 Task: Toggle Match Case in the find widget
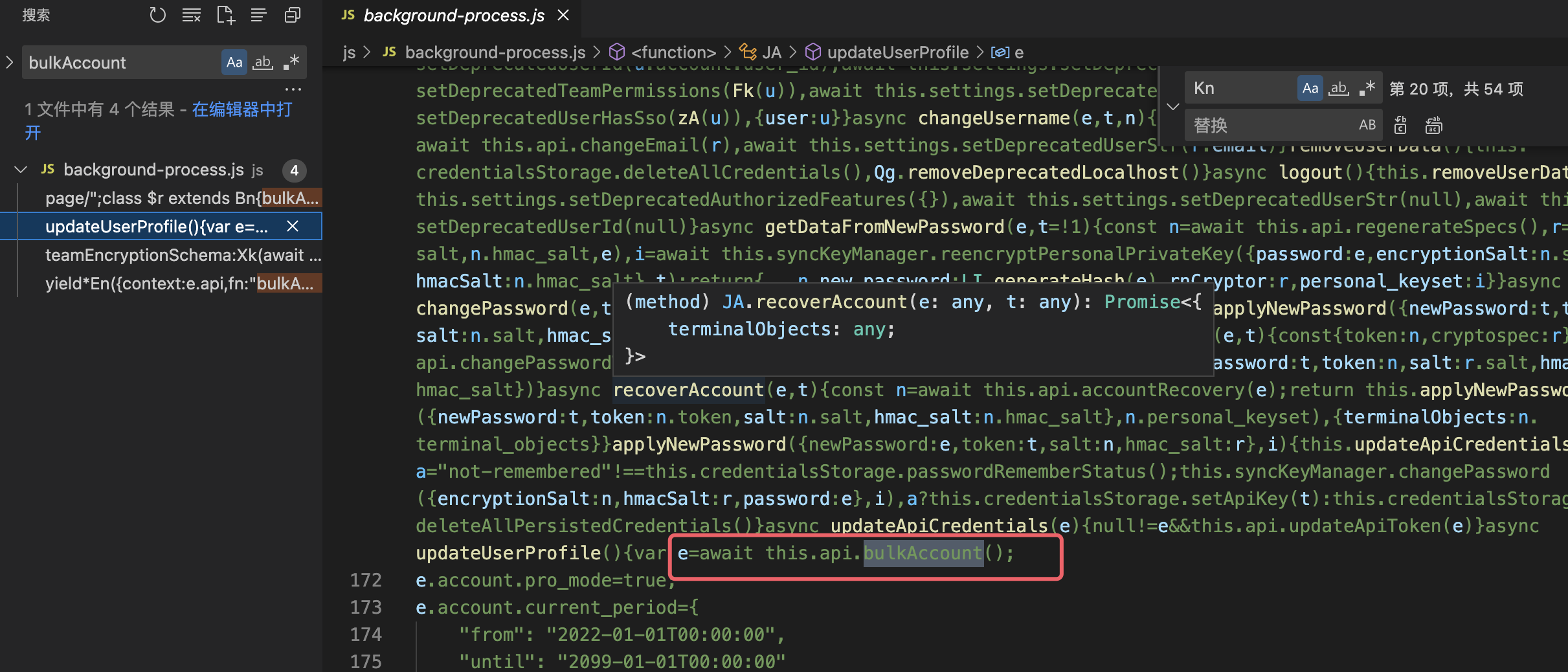1309,87
